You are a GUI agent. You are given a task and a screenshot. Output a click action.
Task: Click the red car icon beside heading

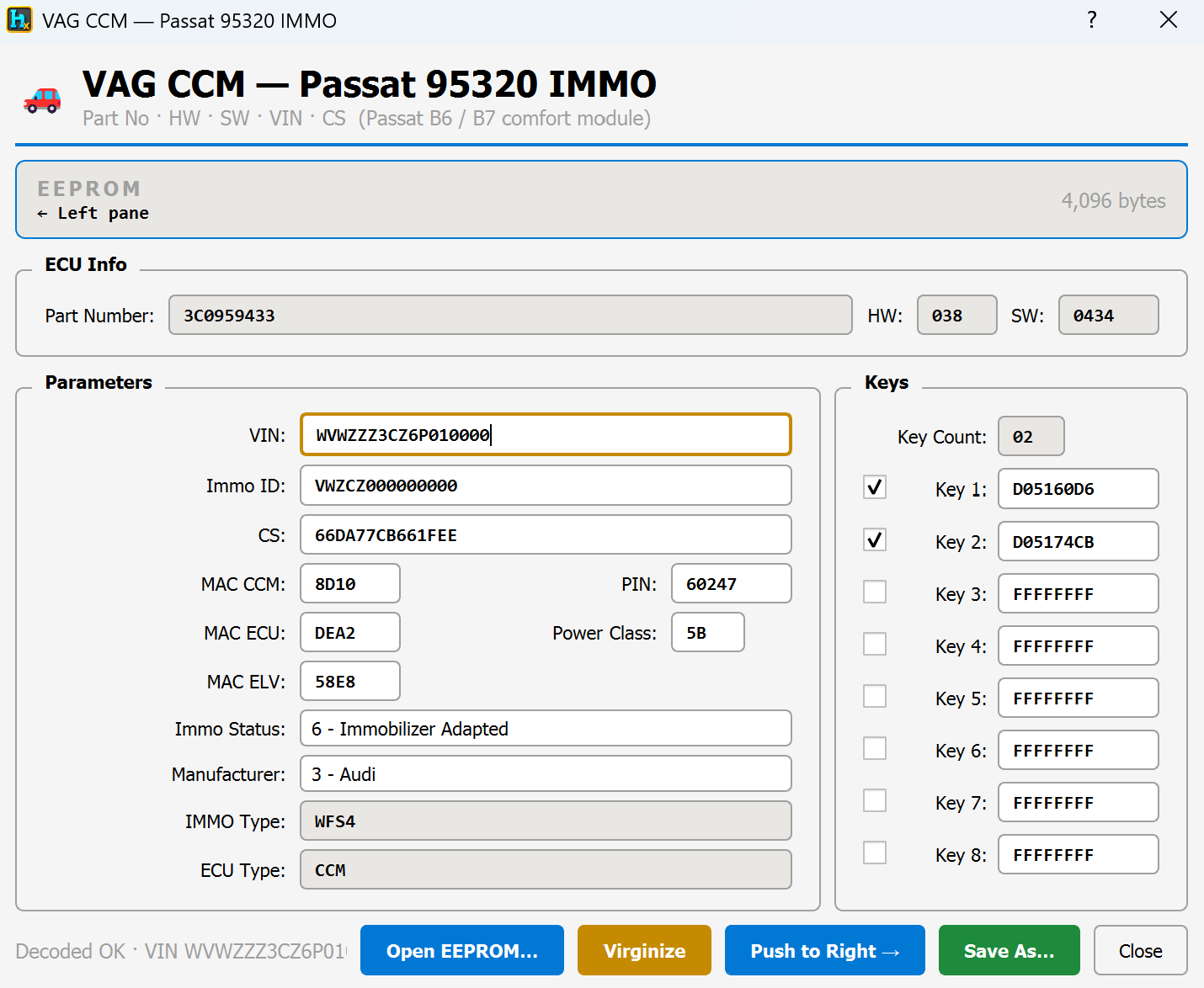[x=42, y=100]
